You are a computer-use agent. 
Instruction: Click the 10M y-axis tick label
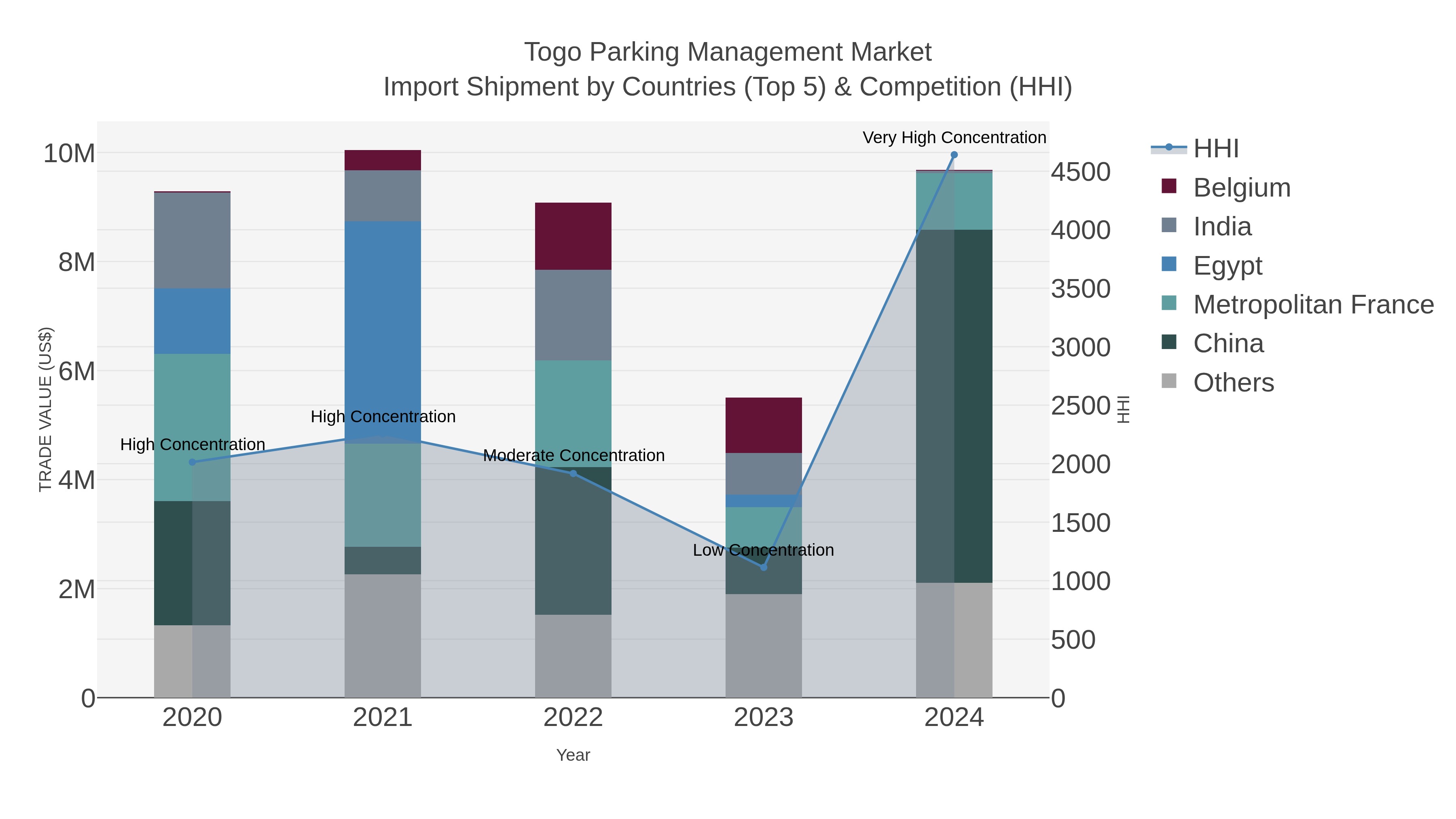click(x=70, y=153)
